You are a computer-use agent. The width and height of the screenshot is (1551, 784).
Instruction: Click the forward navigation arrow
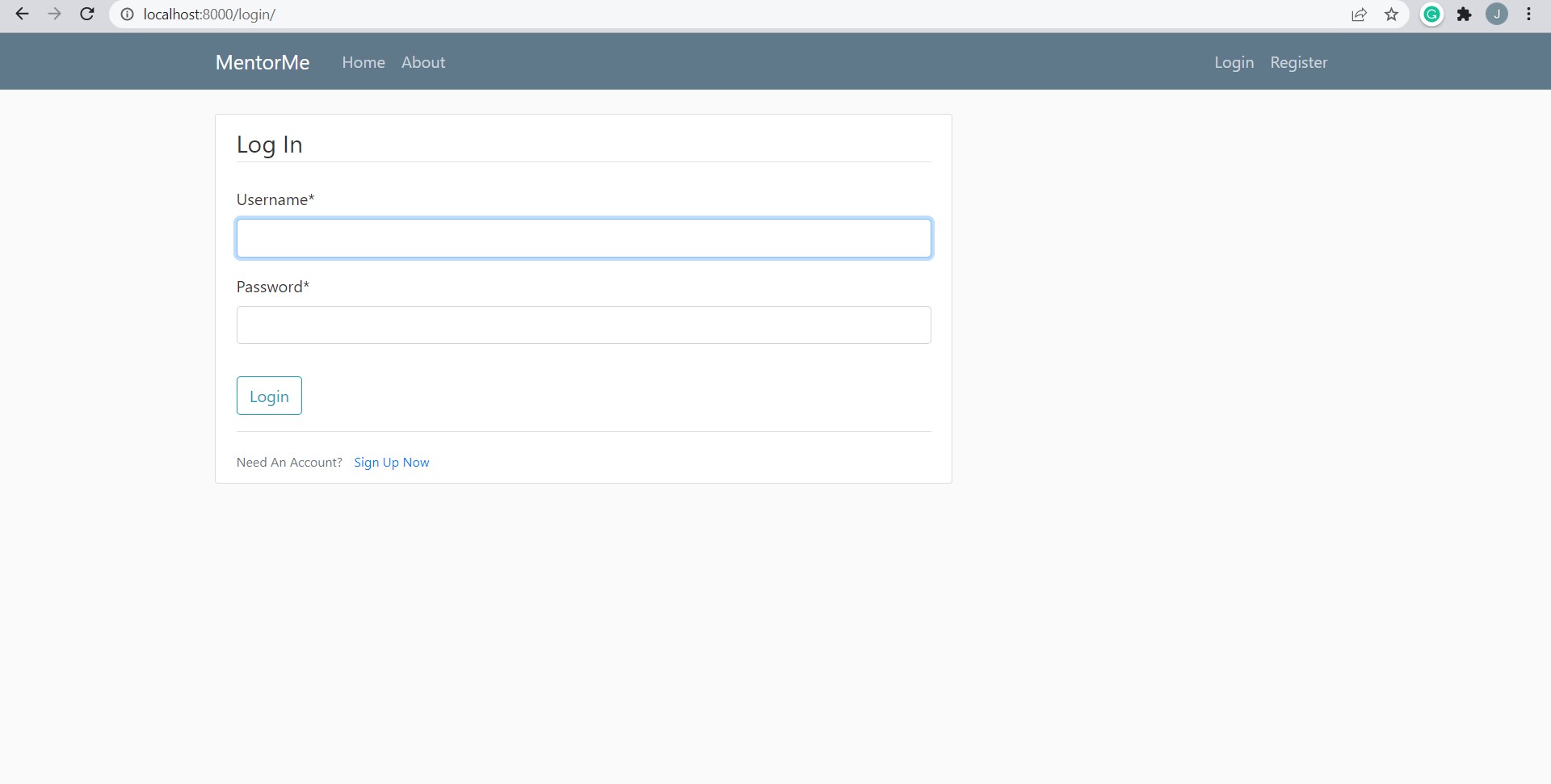tap(54, 14)
